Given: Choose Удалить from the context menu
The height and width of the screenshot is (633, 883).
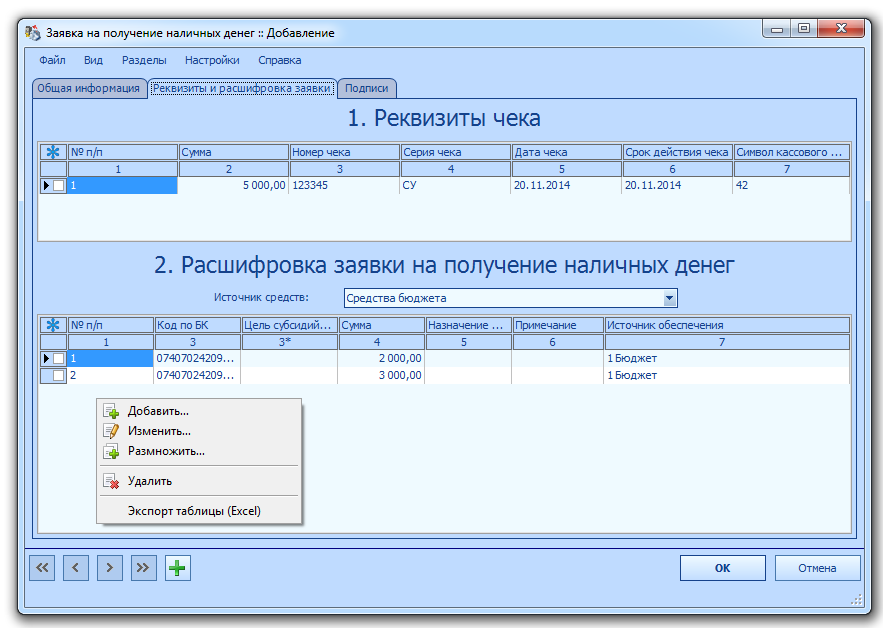Looking at the screenshot, I should (199, 481).
